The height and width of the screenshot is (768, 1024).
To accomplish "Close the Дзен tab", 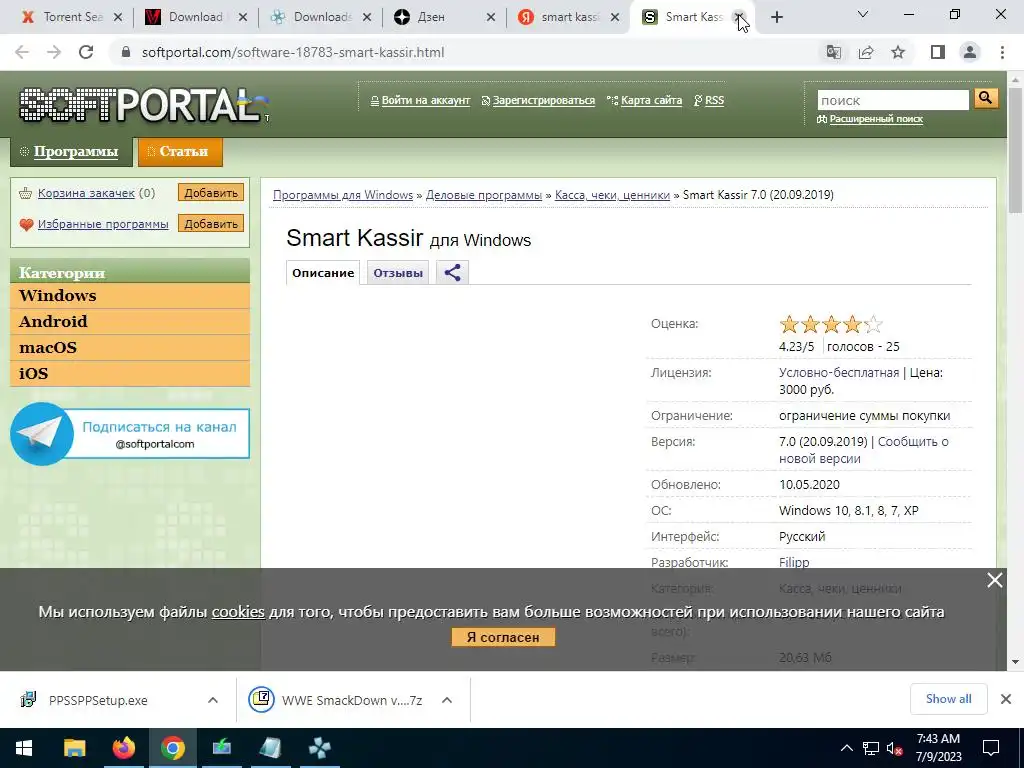I will pyautogui.click(x=491, y=18).
